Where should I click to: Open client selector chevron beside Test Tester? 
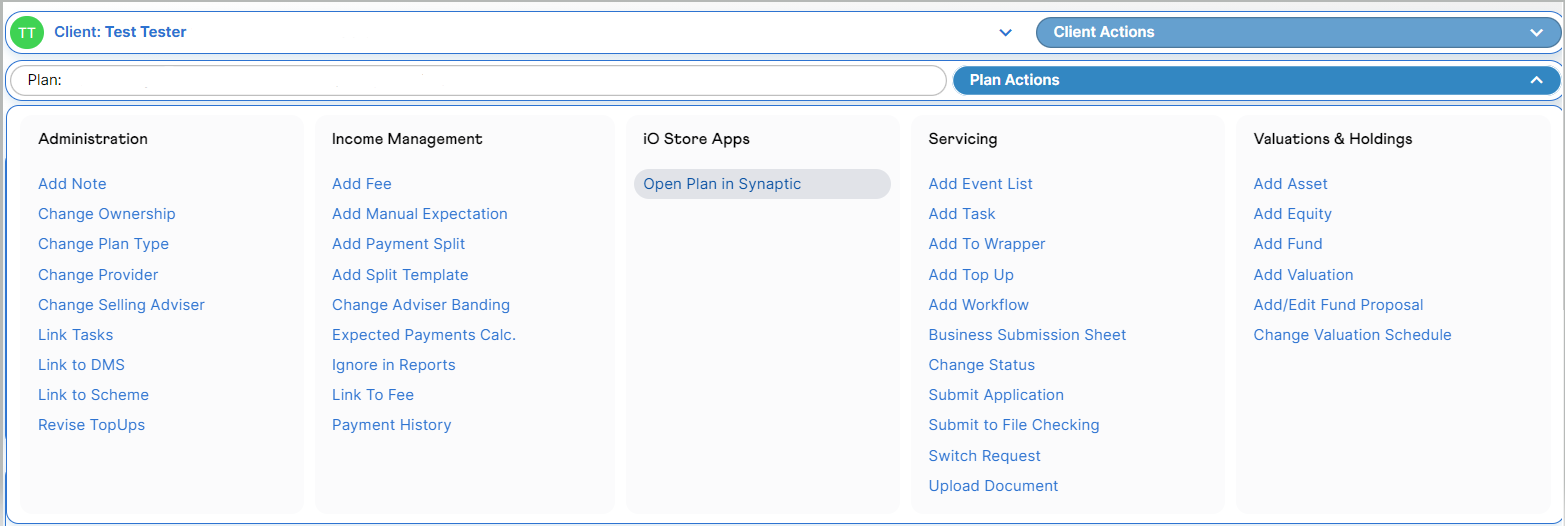pyautogui.click(x=1006, y=33)
